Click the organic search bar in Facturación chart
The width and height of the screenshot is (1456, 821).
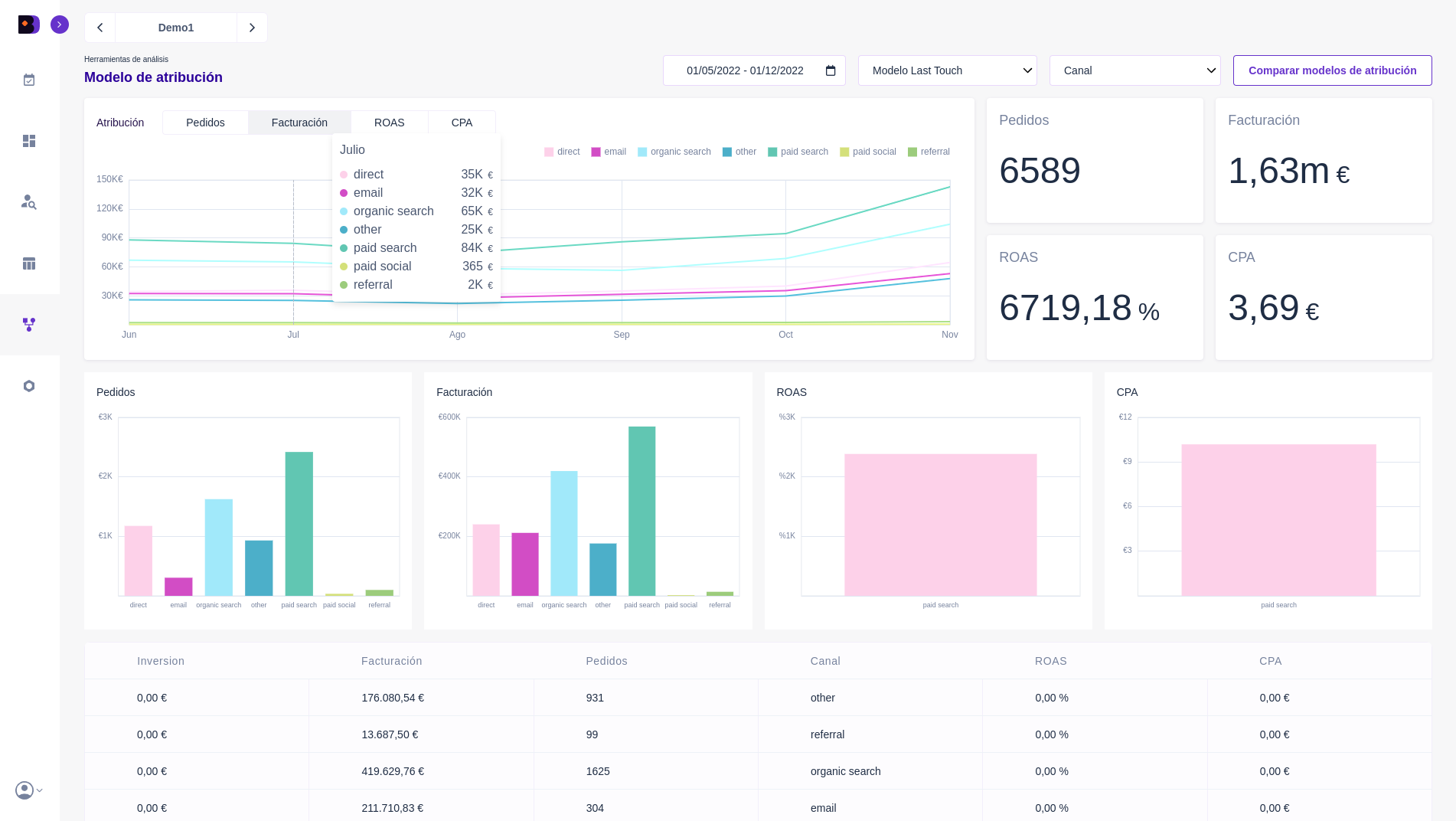pos(564,533)
